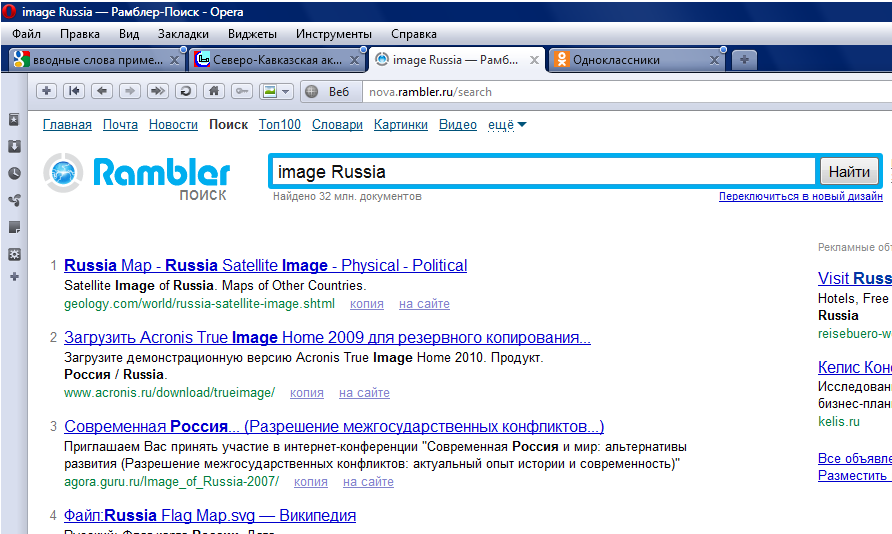Open a new tab with tab bar plus
892x534 pixels.
tap(744, 60)
